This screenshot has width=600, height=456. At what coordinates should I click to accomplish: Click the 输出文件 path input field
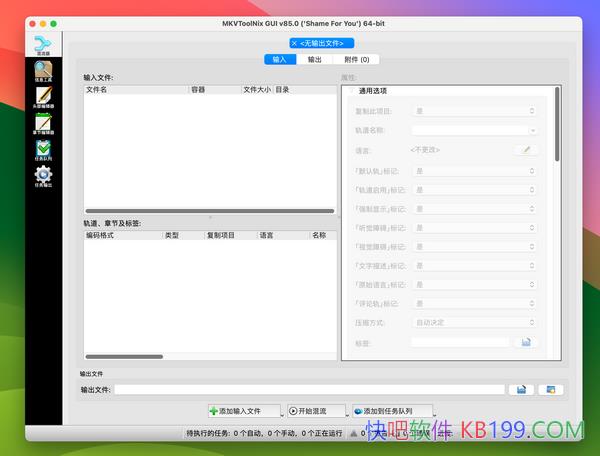pos(309,389)
